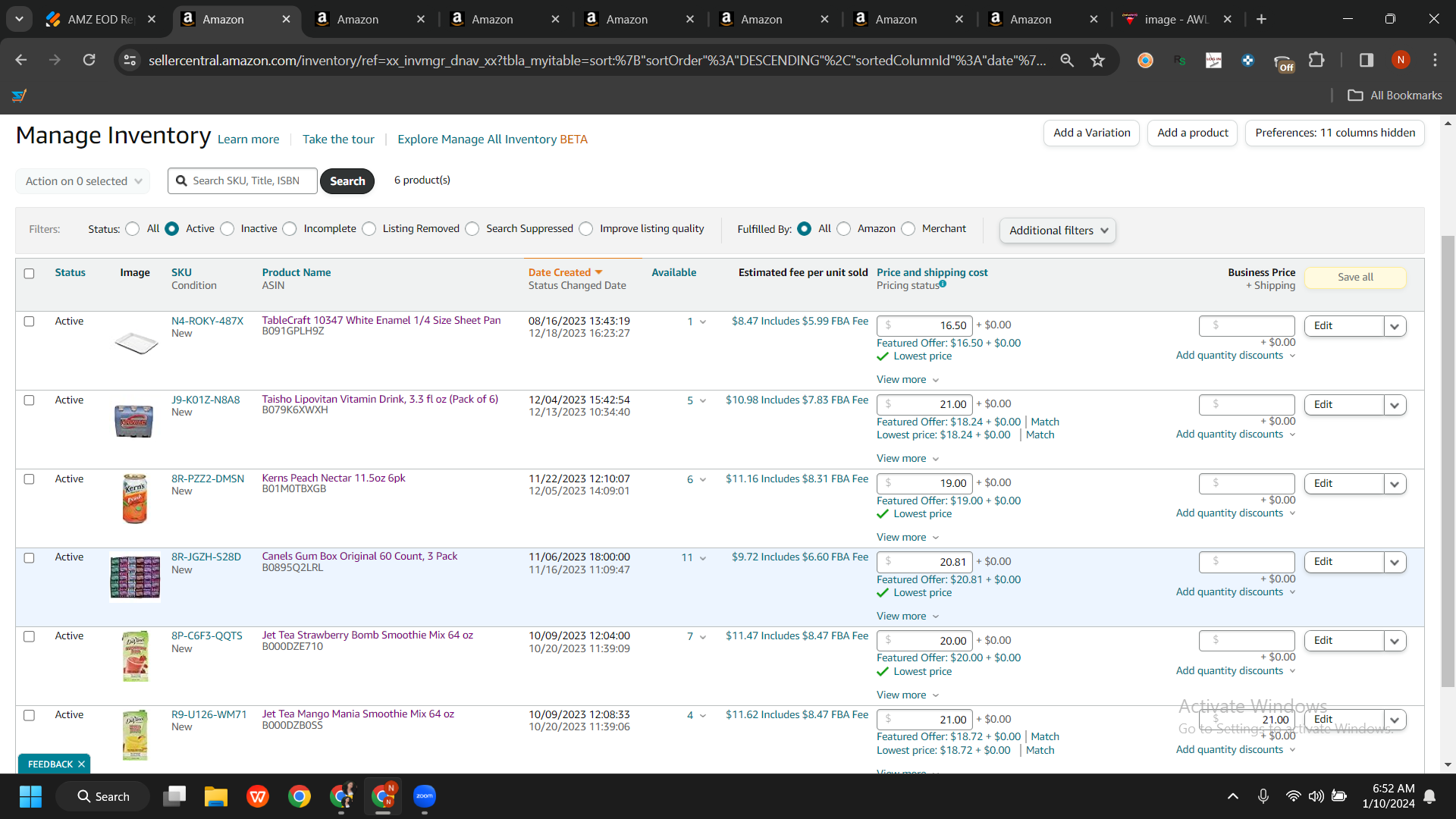Viewport: 1456px width, 819px height.
Task: Edit the 16.50 price field for TableCraft
Action: coord(924,326)
